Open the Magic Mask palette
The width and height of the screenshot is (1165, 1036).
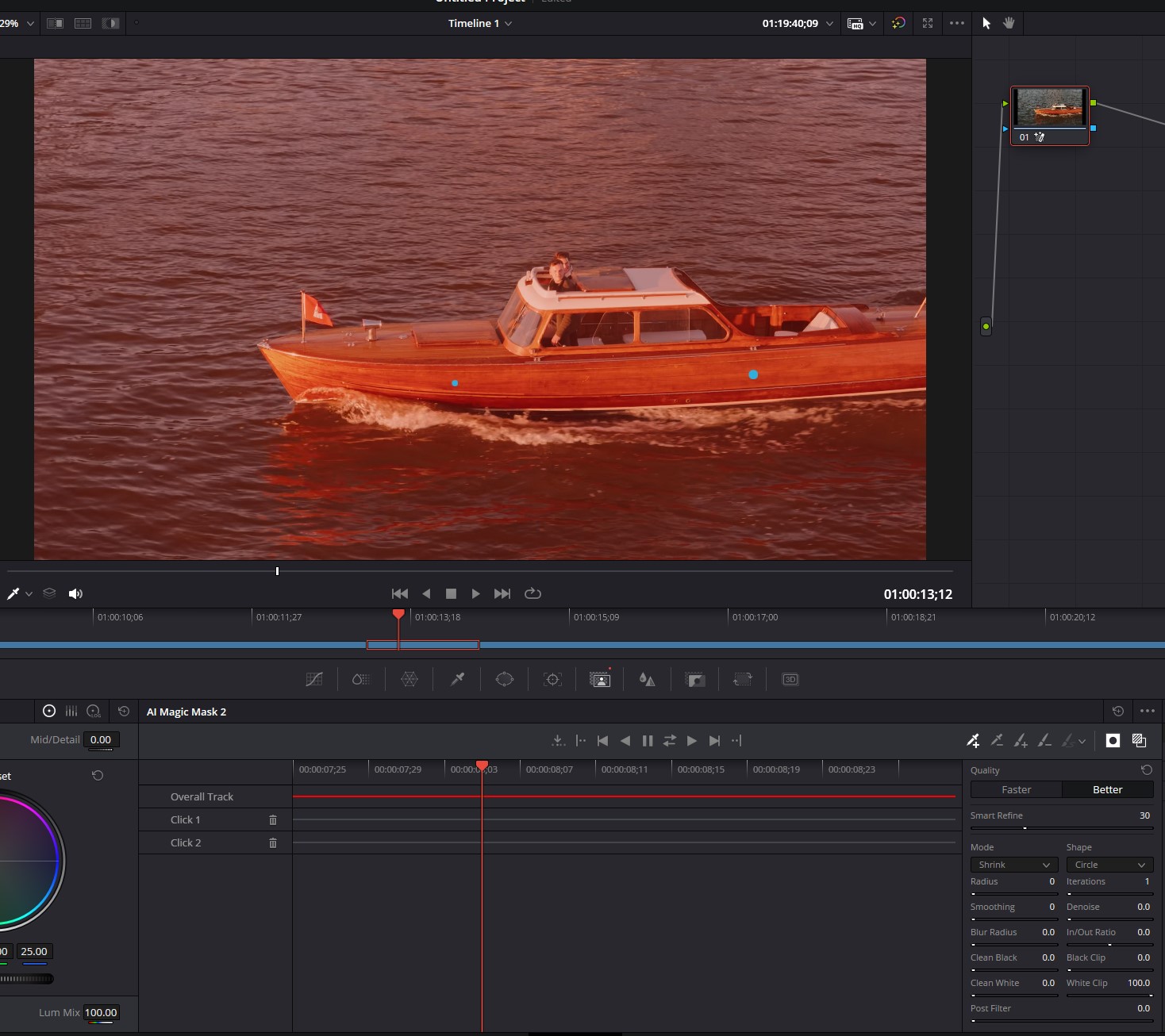coord(600,679)
